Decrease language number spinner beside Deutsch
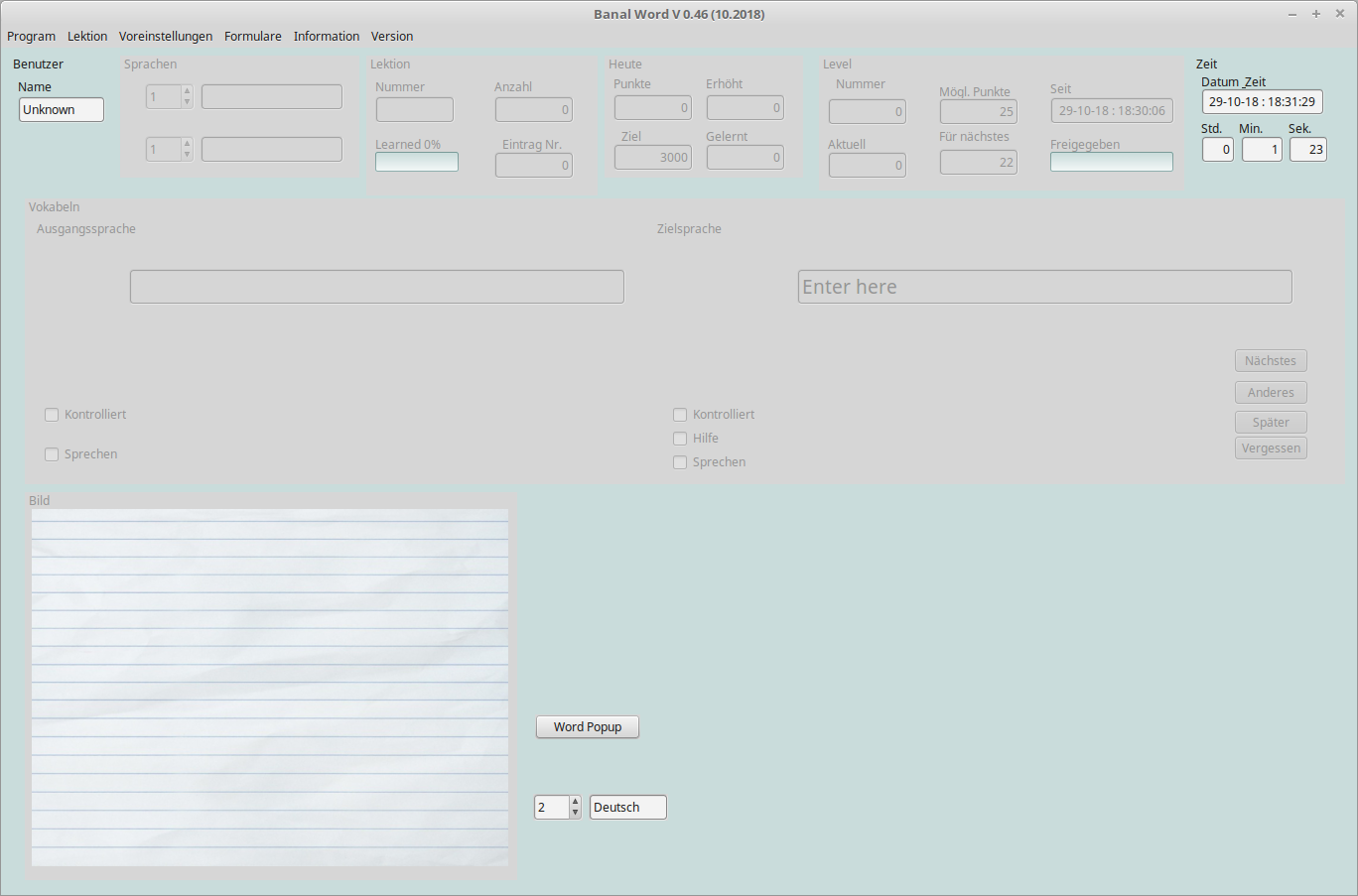 tap(575, 813)
